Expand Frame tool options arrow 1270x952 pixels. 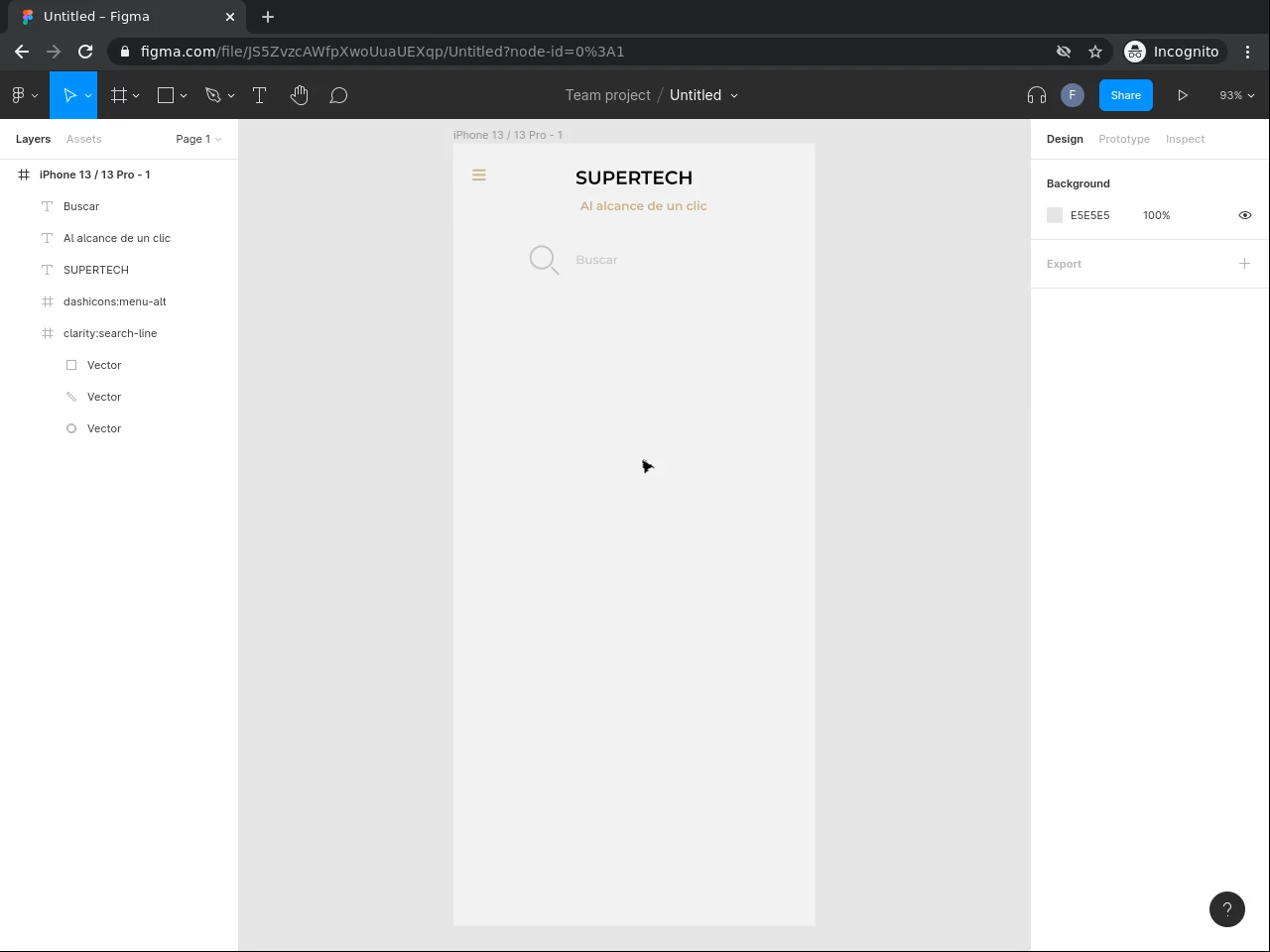click(136, 95)
